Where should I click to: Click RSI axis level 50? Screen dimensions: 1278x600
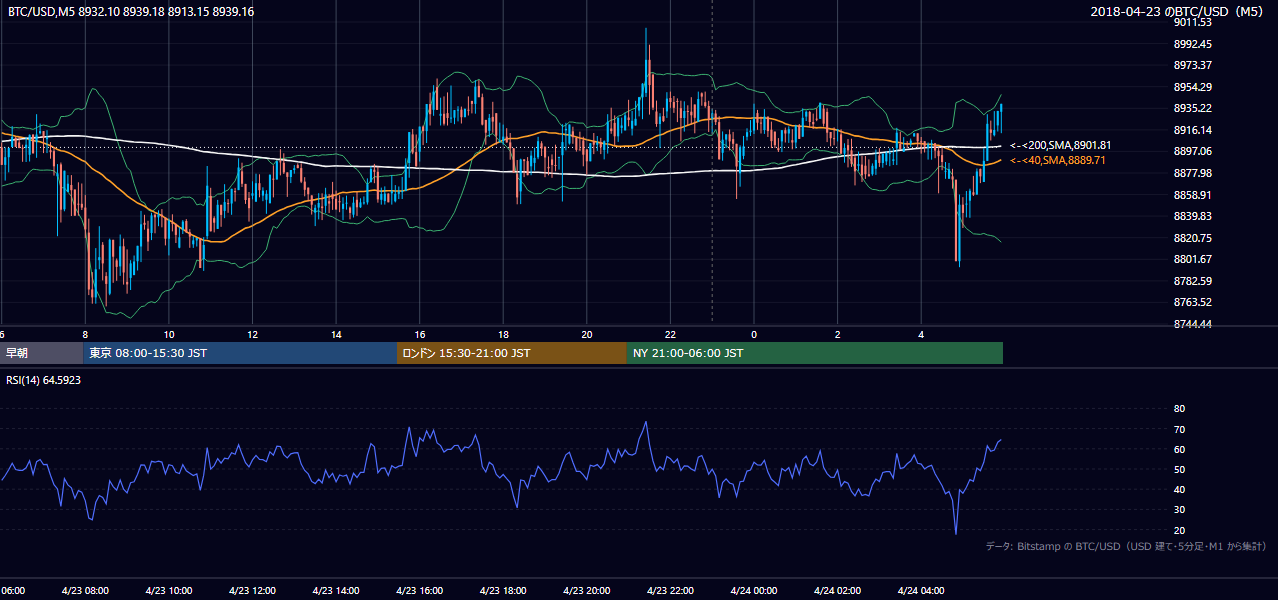coord(1179,469)
